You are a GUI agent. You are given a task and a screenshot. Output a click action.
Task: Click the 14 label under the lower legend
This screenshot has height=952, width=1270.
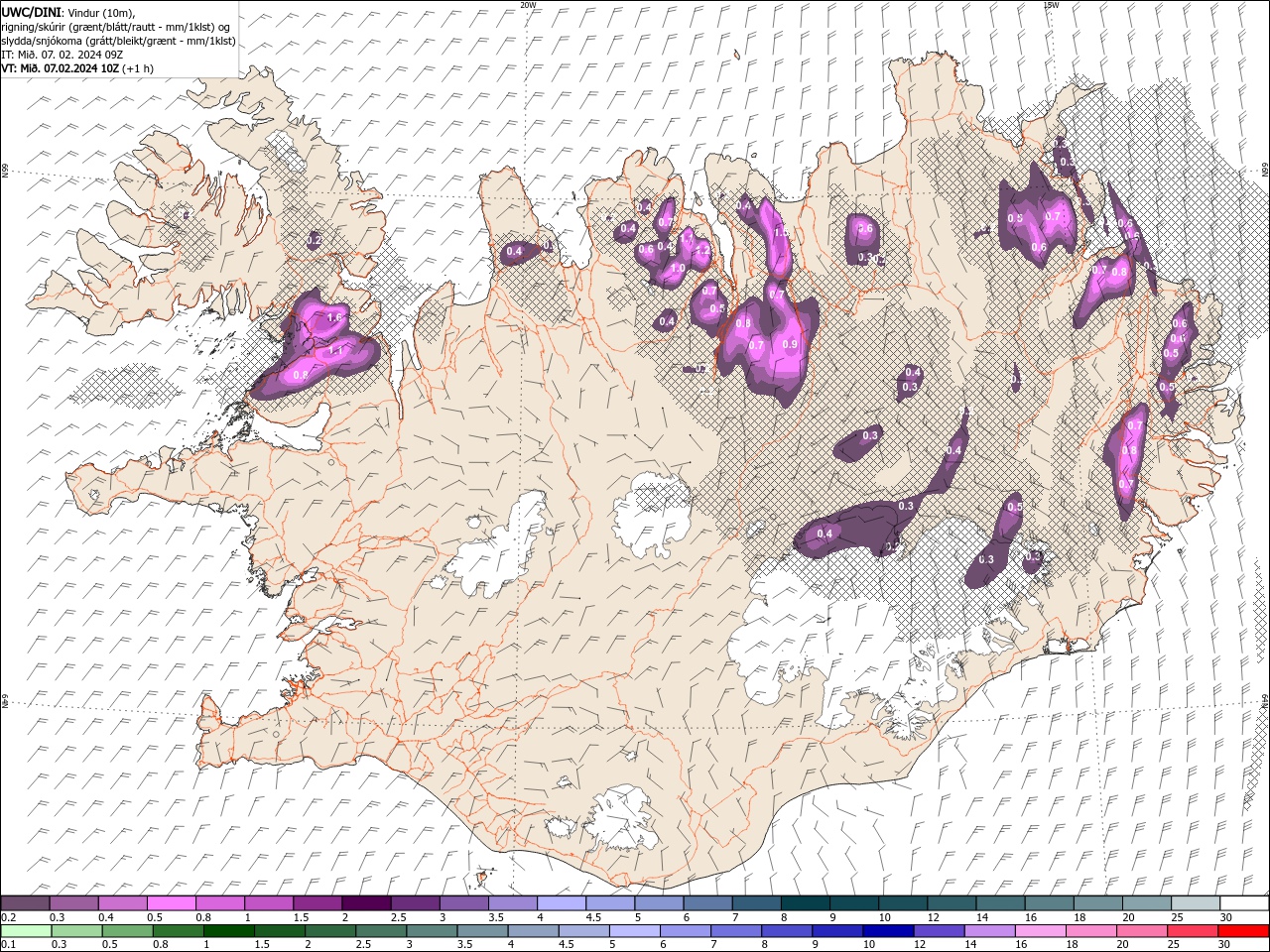[970, 944]
